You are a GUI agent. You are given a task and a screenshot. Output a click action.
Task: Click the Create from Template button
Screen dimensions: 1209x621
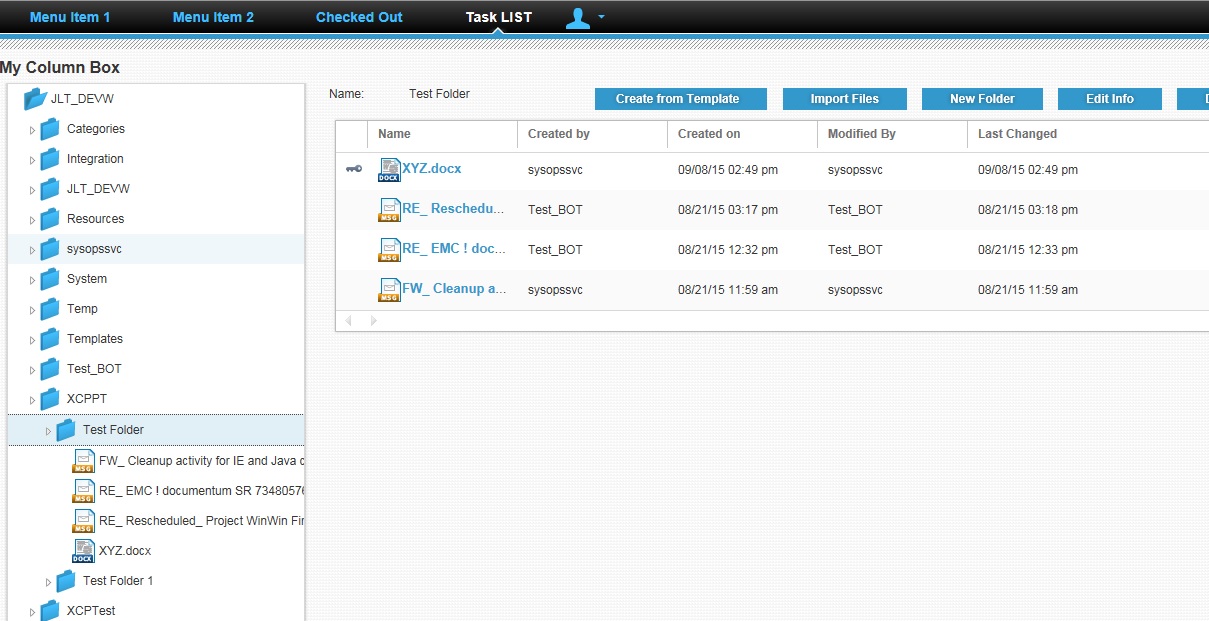tap(680, 98)
